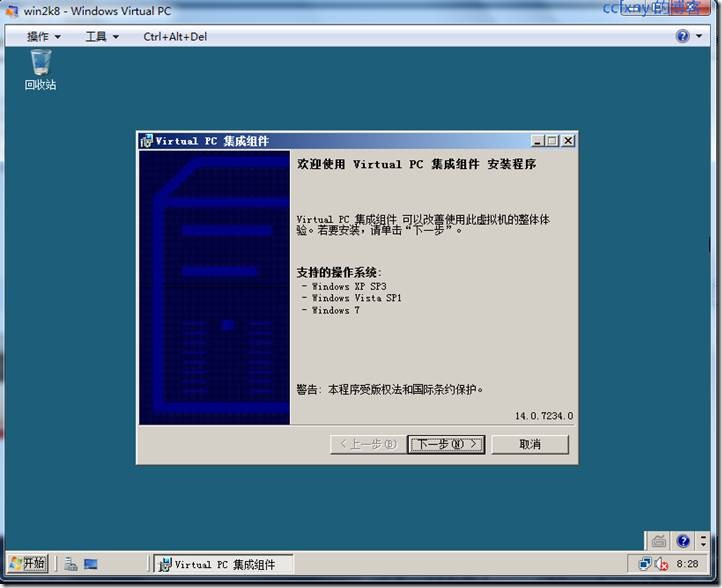Click the 警告 copyright warning text
722x588 pixels.
click(x=390, y=390)
